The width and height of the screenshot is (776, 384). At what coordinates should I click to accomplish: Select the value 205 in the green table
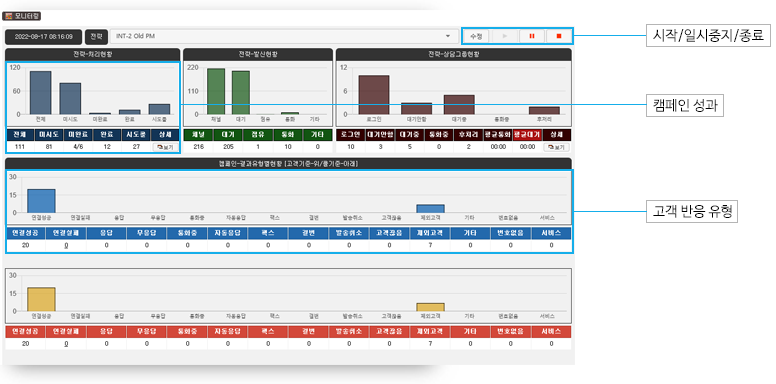click(228, 147)
